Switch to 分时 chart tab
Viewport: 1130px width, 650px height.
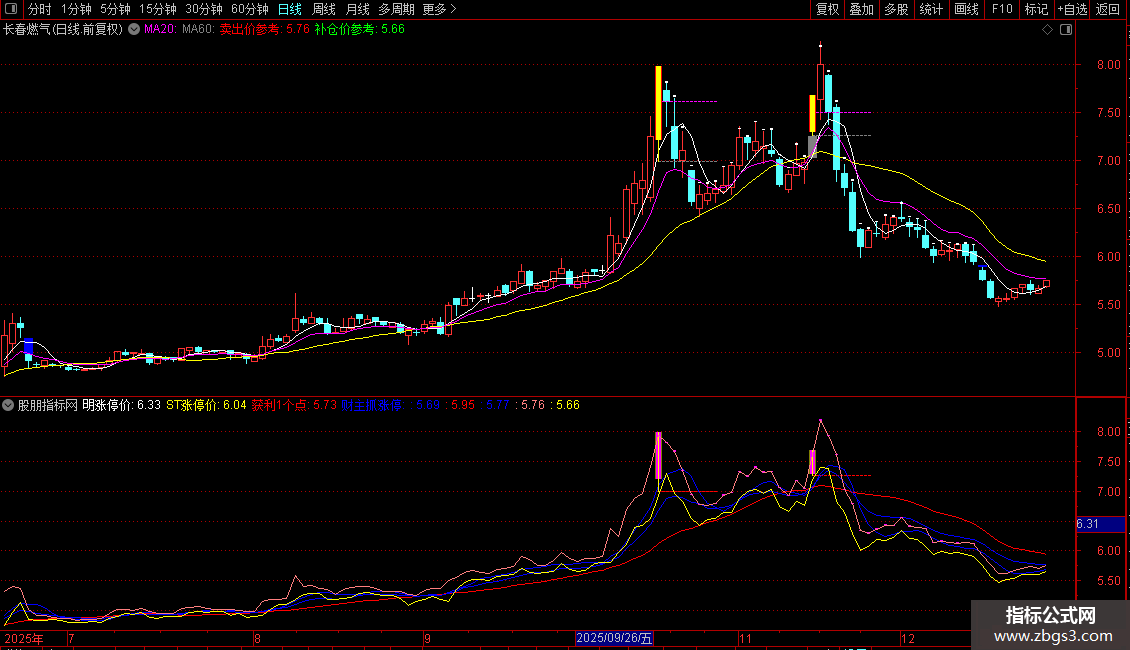pos(40,9)
